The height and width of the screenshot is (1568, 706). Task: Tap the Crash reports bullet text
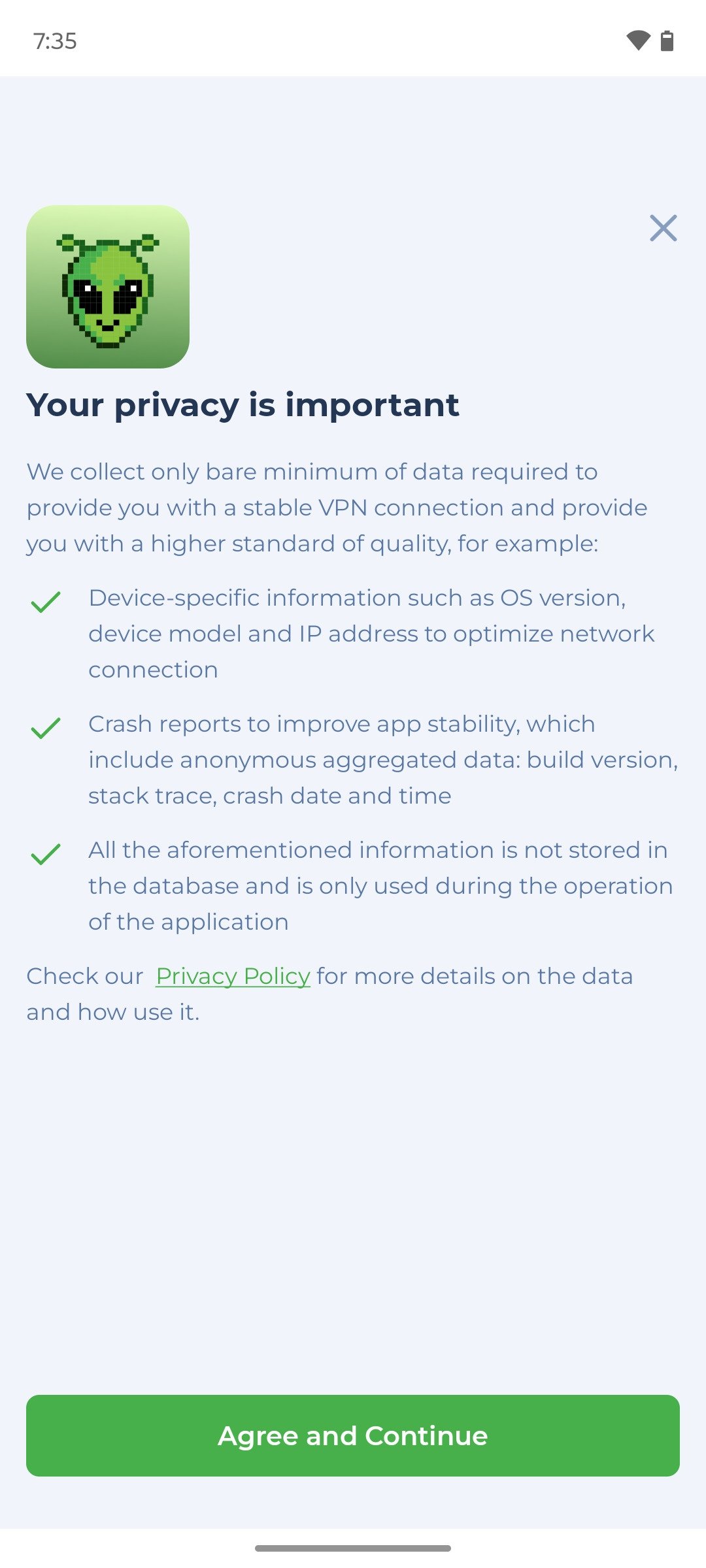point(382,760)
